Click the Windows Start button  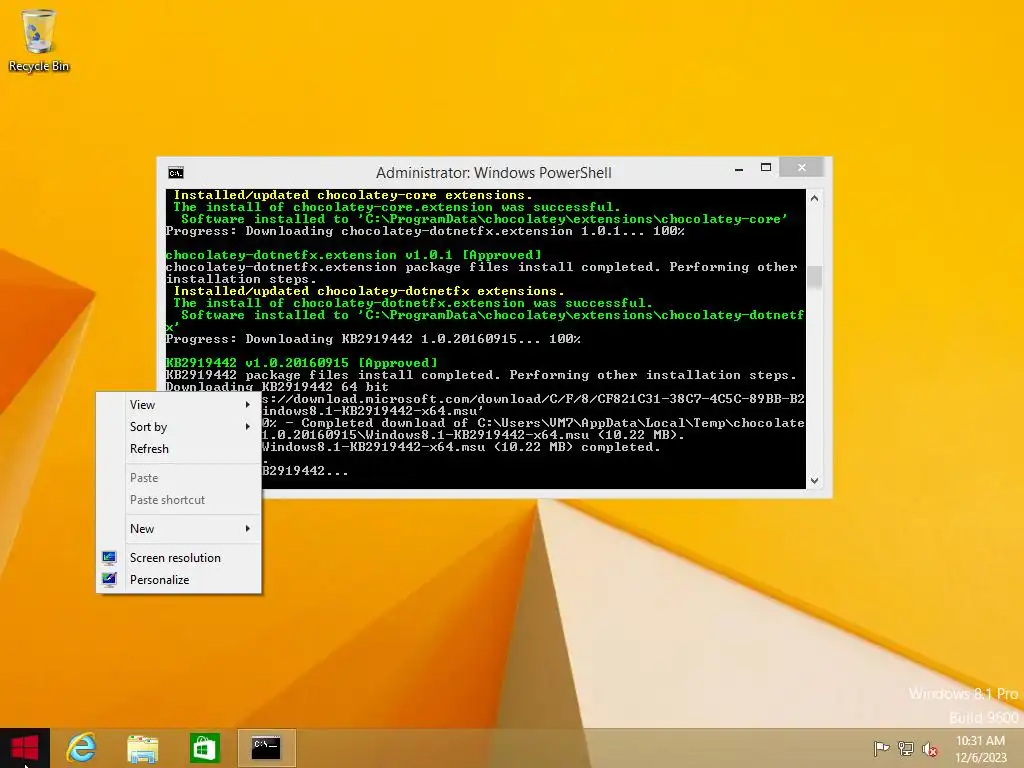pos(25,748)
